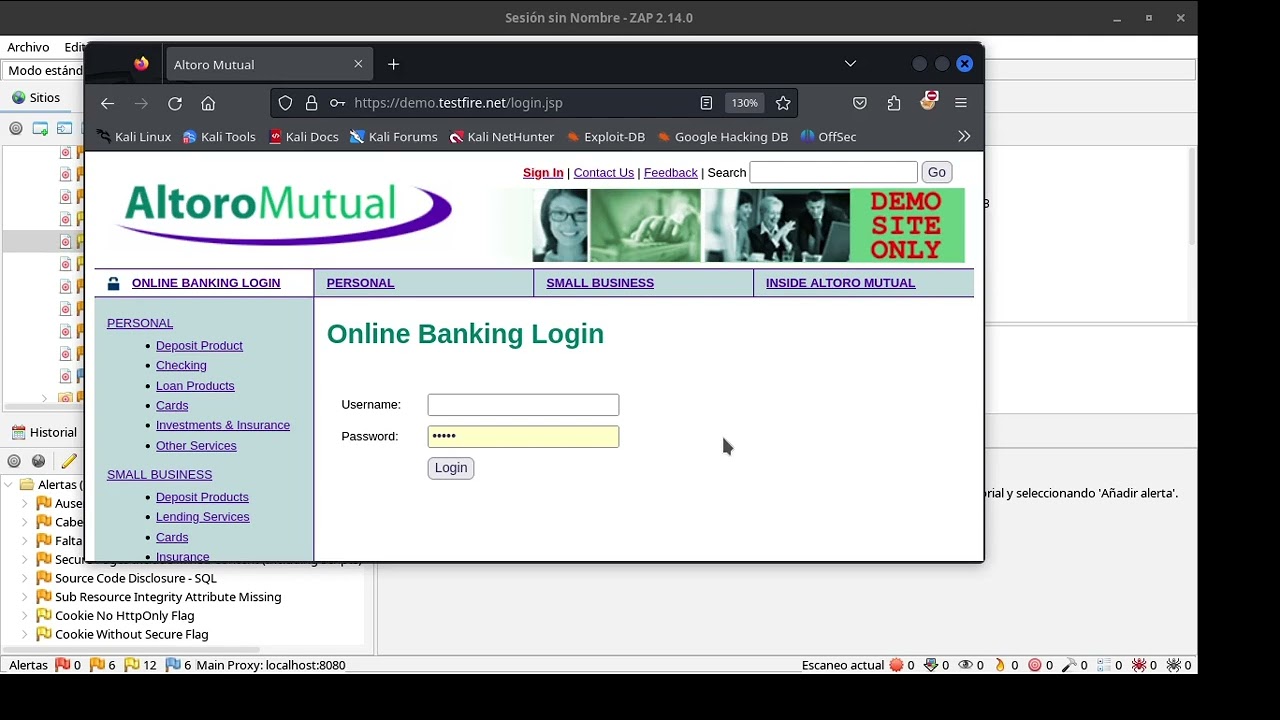Open Exploit-DB bookmark

606,136
